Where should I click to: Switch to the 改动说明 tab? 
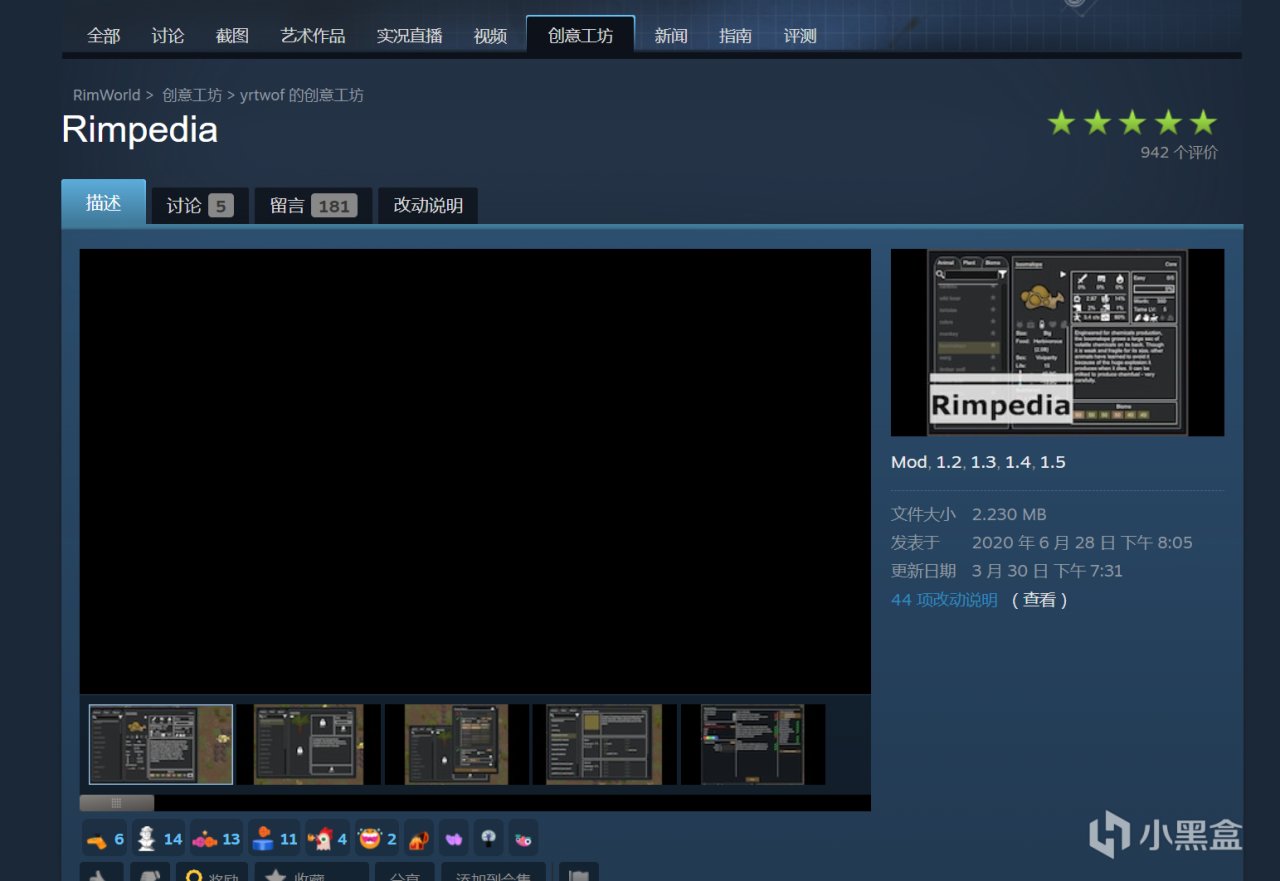(428, 206)
